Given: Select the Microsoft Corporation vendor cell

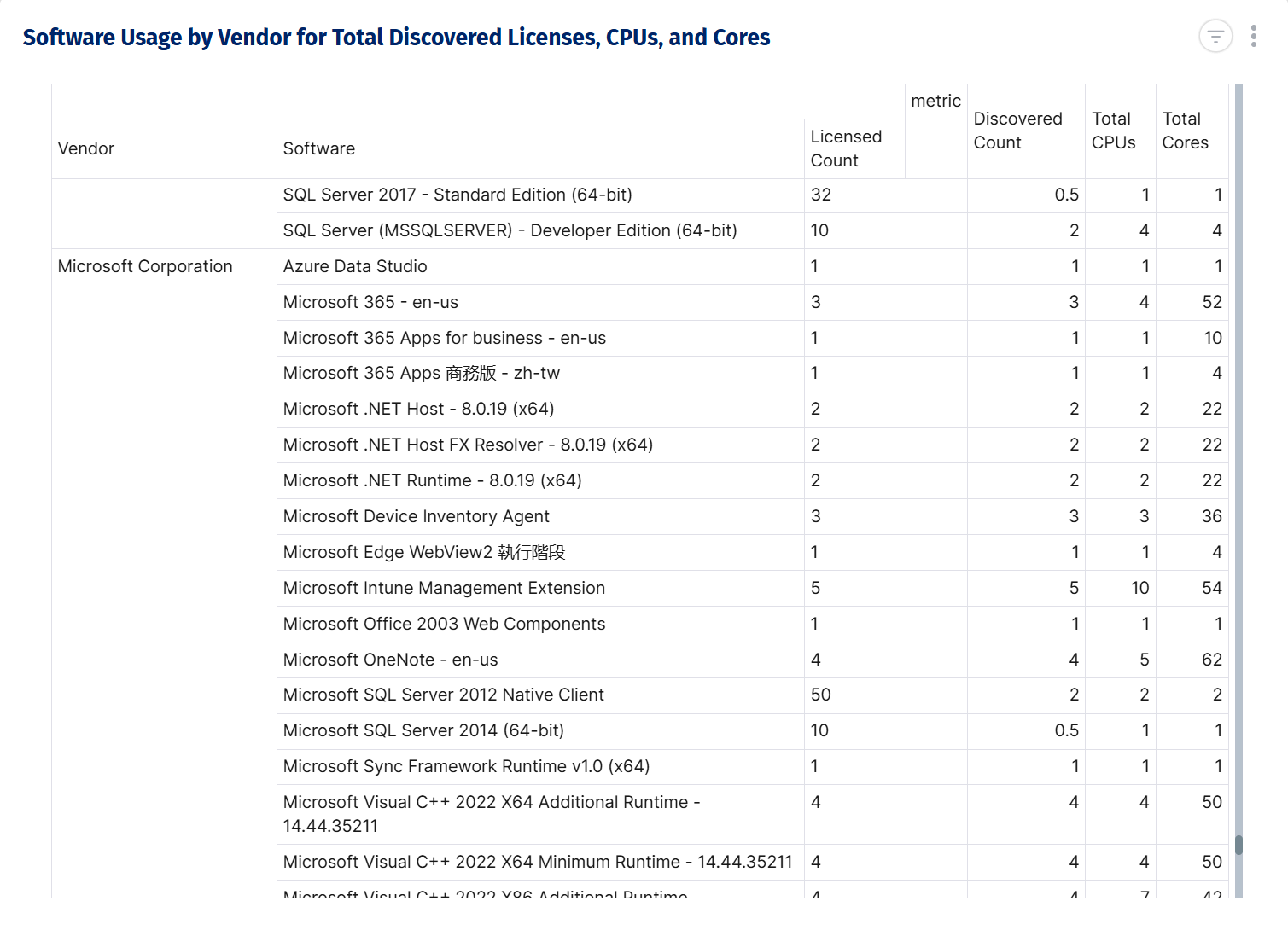Looking at the screenshot, I should click(145, 266).
